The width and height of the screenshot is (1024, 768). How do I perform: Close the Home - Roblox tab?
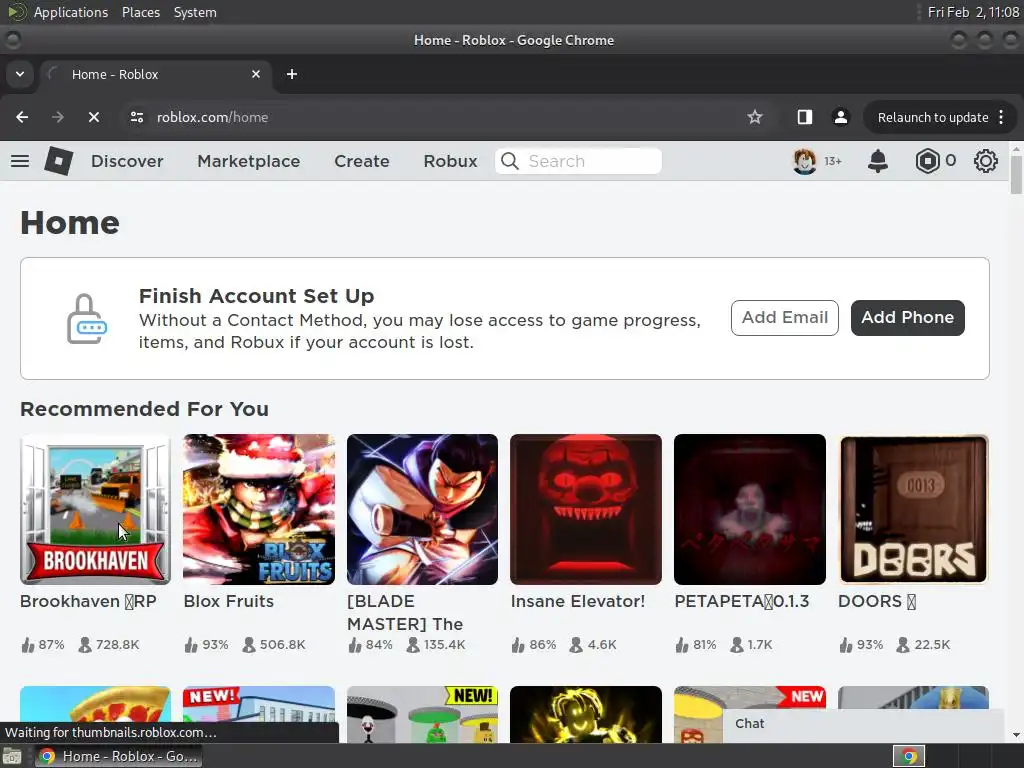[x=256, y=74]
